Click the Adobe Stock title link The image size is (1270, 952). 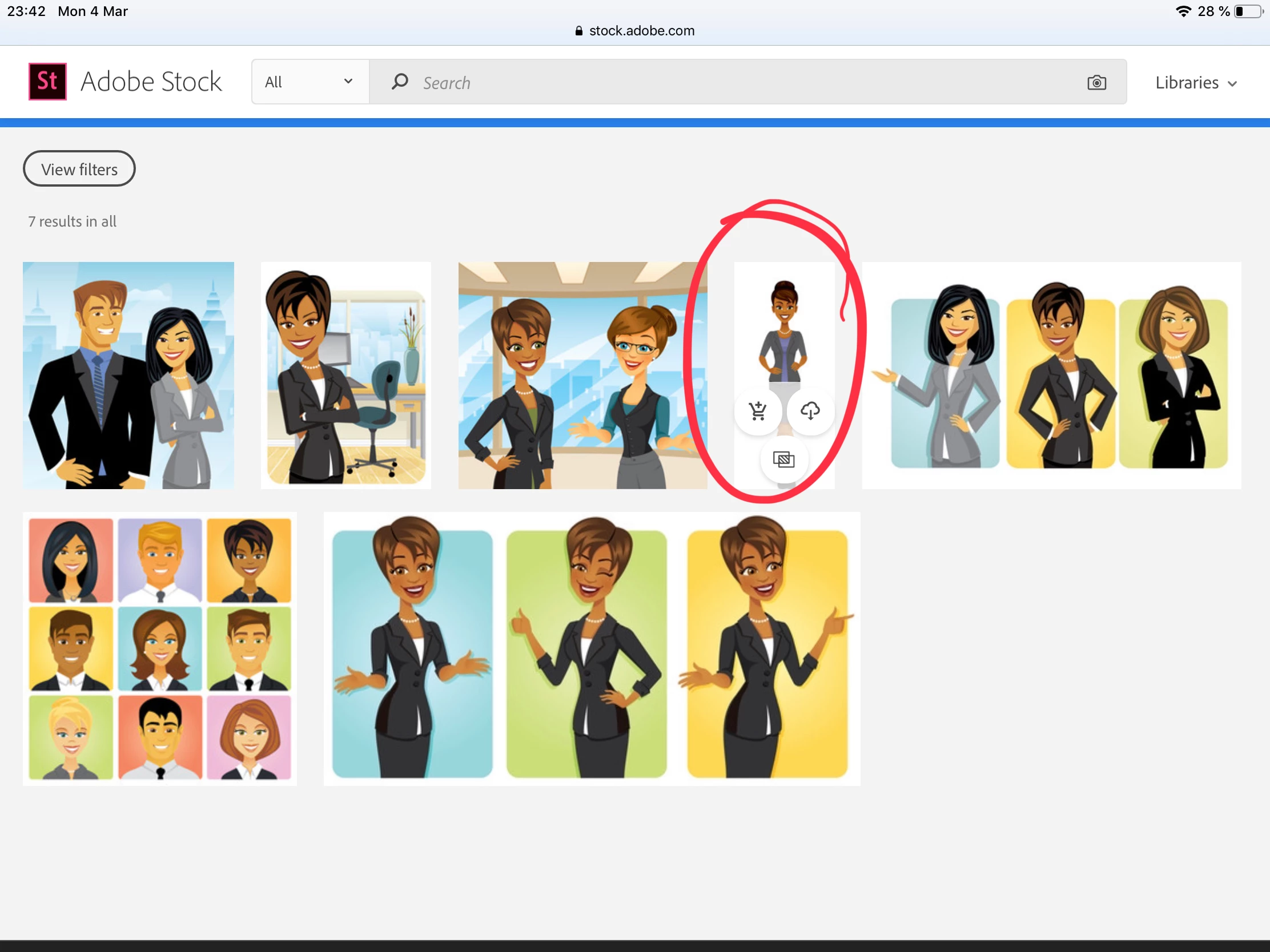pyautogui.click(x=151, y=82)
